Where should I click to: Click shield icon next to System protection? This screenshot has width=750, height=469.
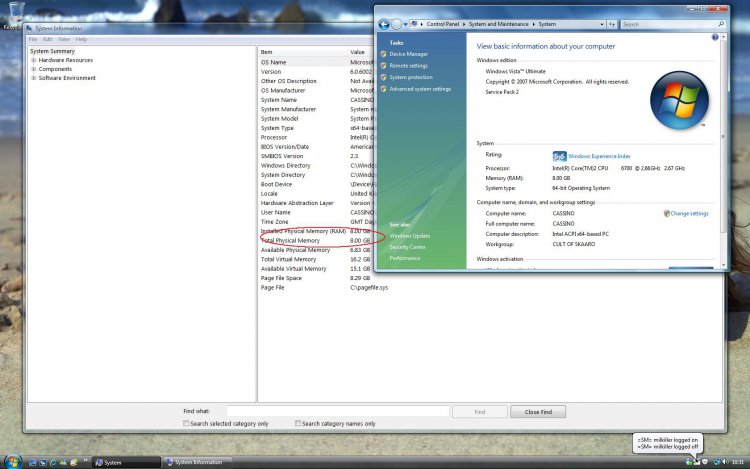coord(383,77)
